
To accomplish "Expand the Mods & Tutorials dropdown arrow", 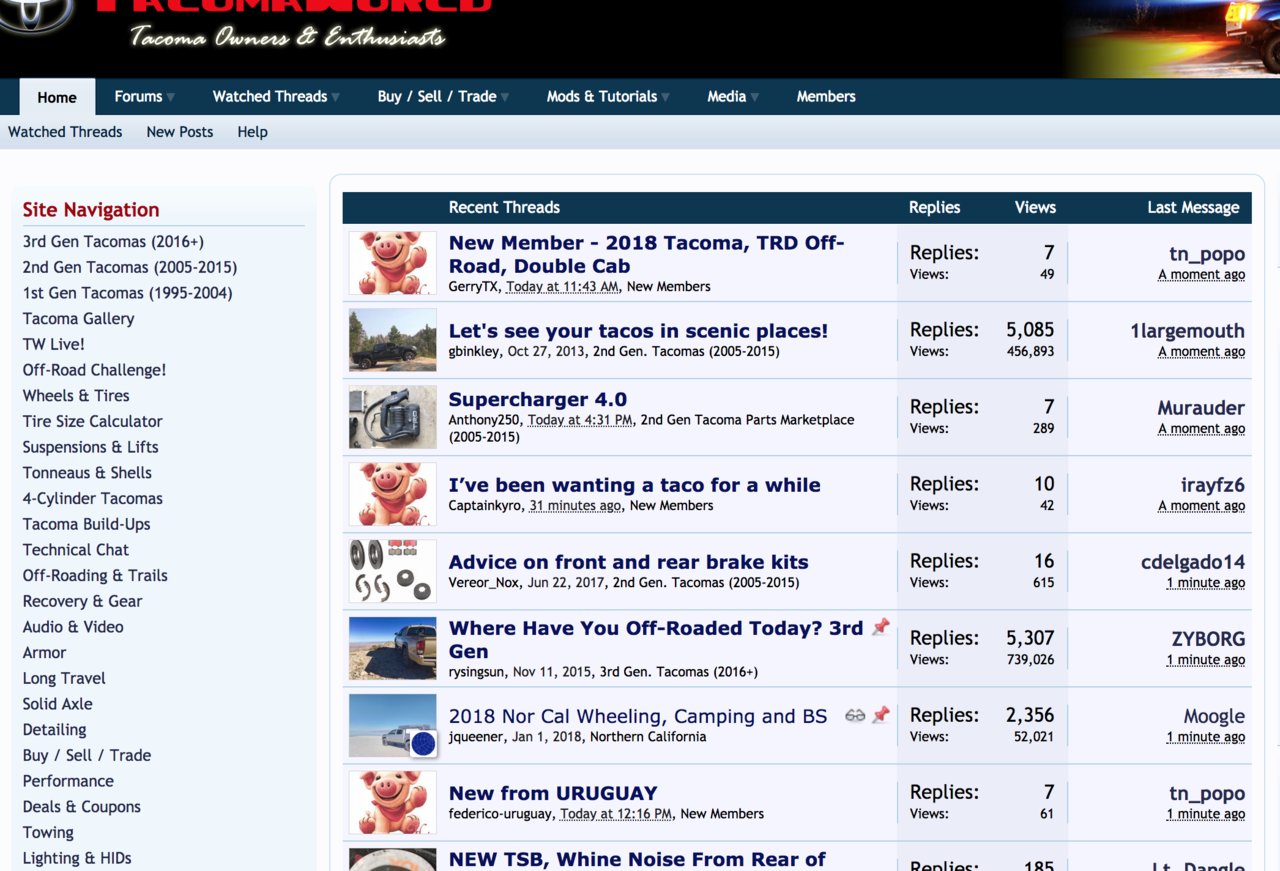I will 666,97.
